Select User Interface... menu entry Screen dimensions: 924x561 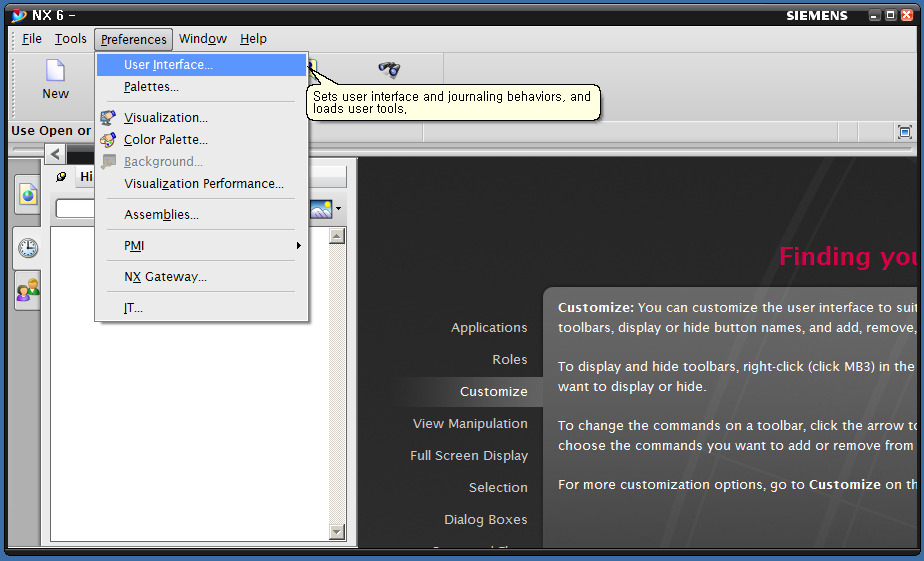coord(202,65)
